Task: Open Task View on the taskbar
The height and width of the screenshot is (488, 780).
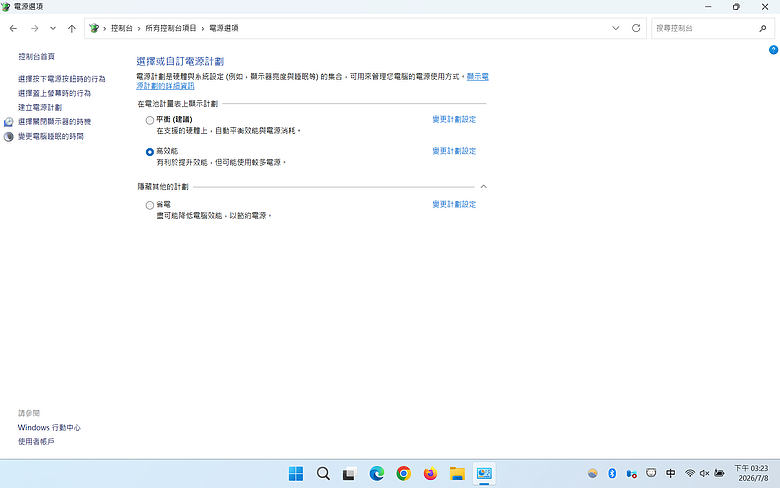Action: [x=350, y=474]
